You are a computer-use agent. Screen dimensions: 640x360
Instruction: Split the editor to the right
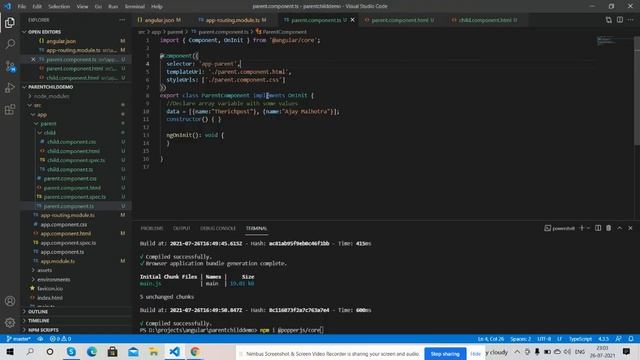pos(620,20)
